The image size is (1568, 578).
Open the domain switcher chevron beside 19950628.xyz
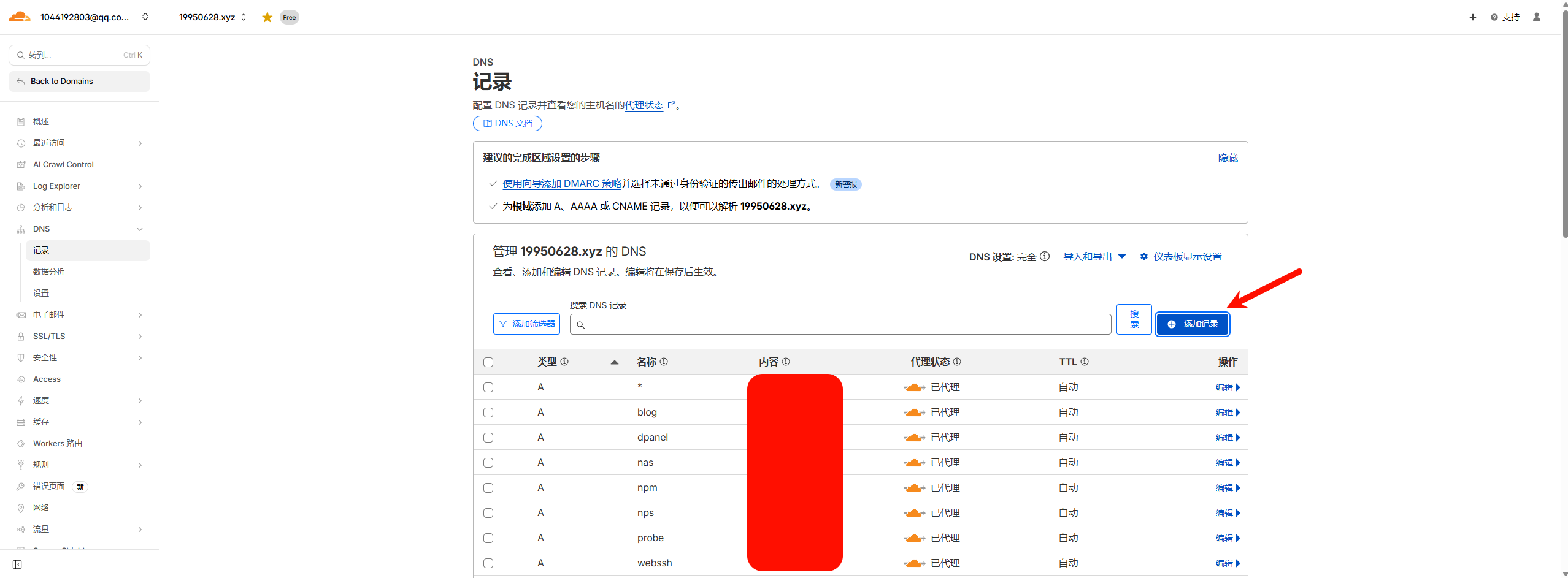[x=244, y=17]
